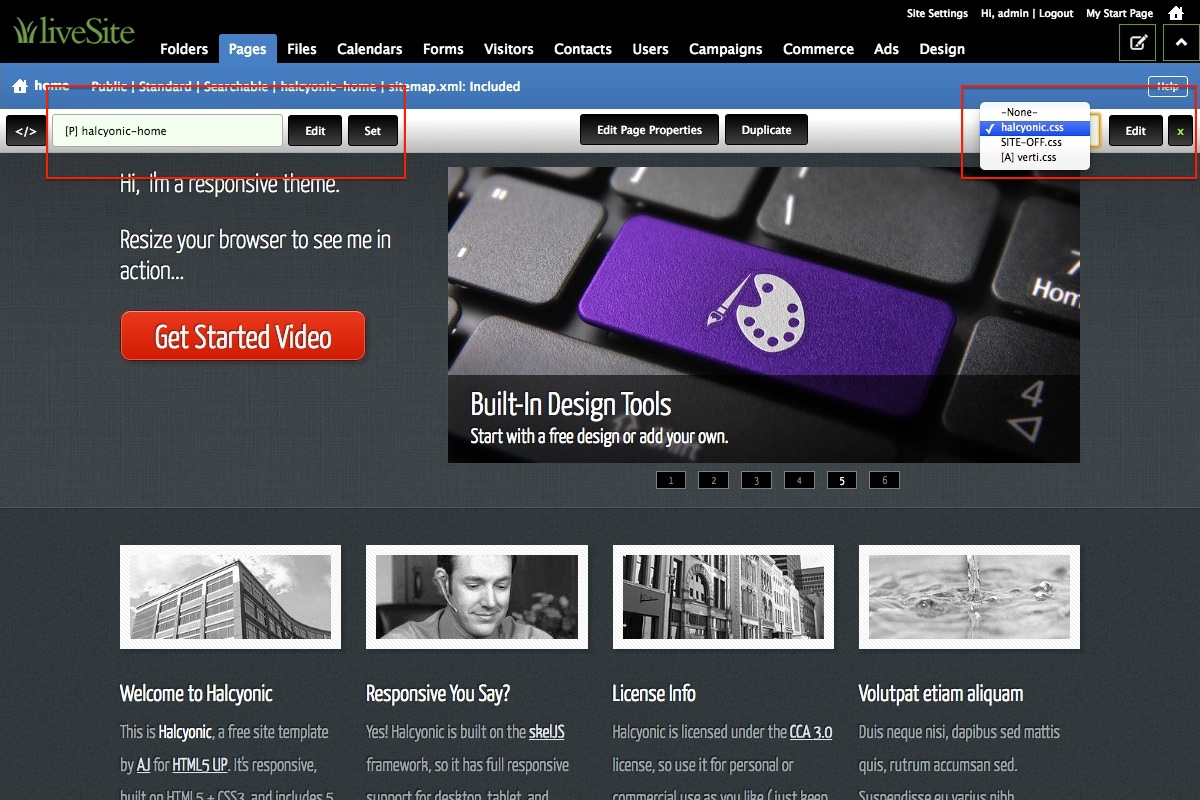Click the house icon beside My Start Page
1200x800 pixels.
click(1176, 13)
